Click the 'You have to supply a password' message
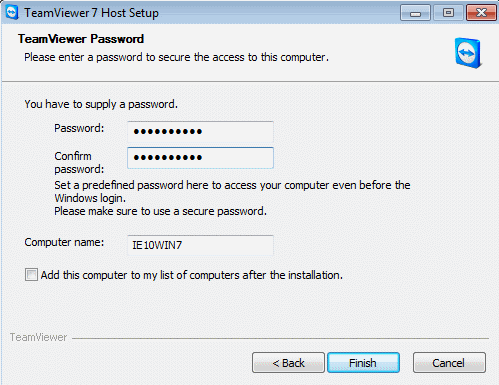Screen dimensions: 499x385 [101, 104]
